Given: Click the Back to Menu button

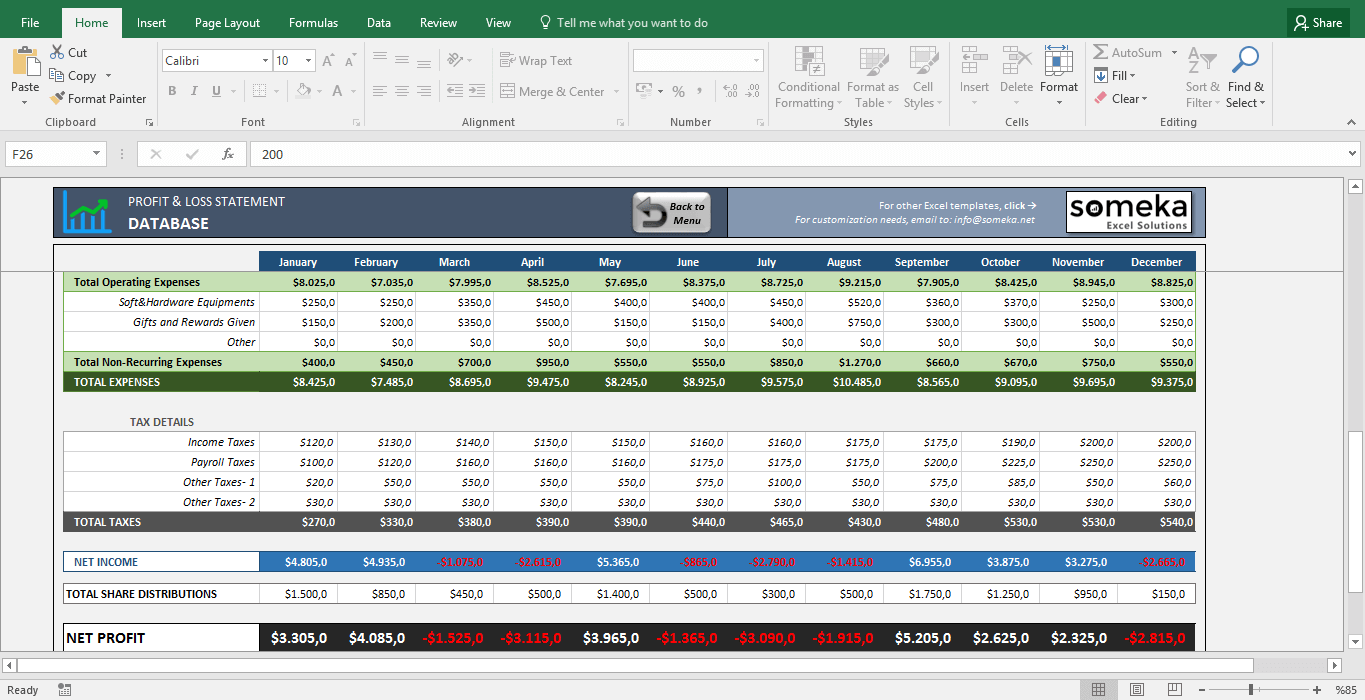Looking at the screenshot, I should pyautogui.click(x=670, y=212).
